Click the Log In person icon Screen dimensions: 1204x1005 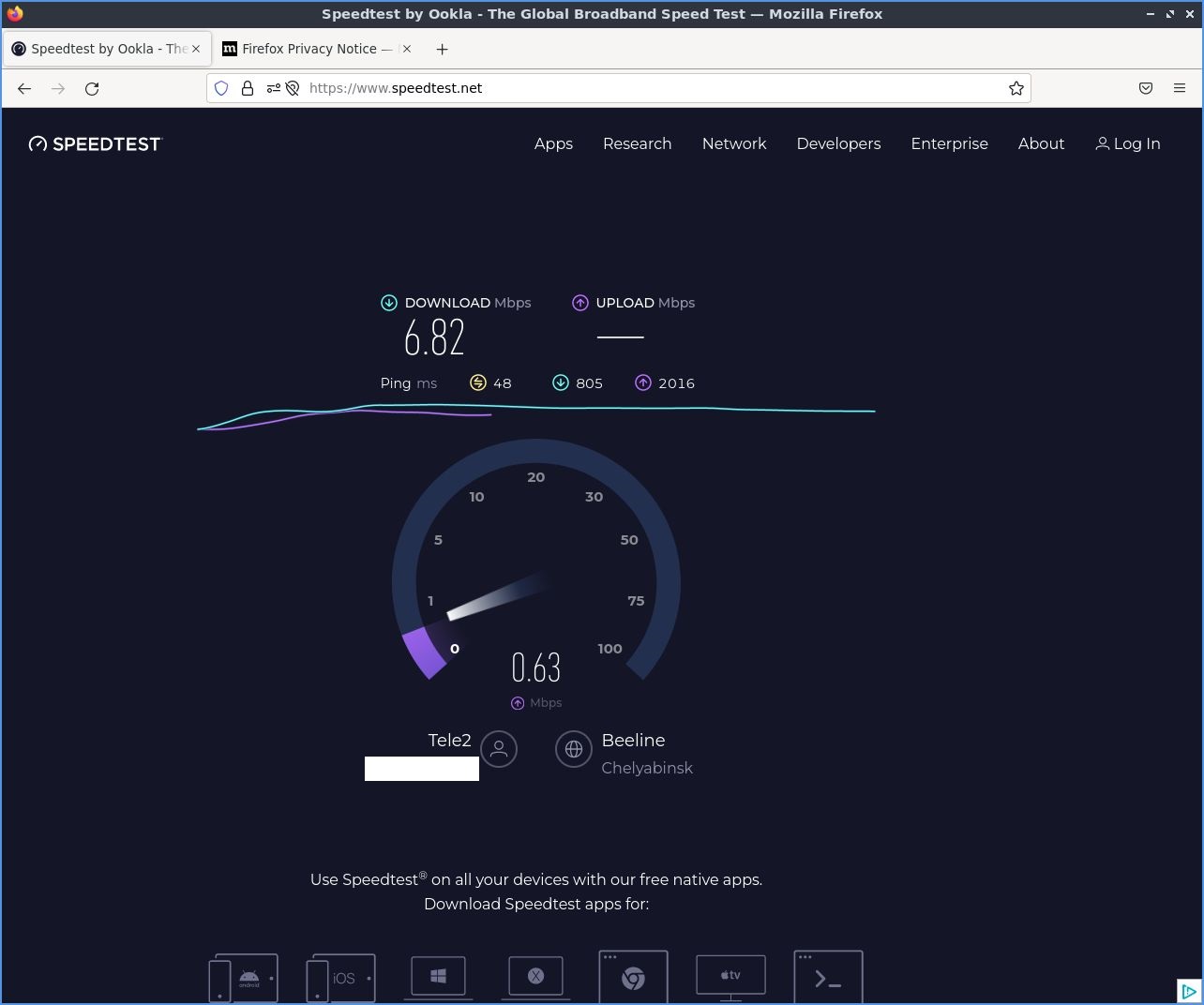click(1103, 143)
